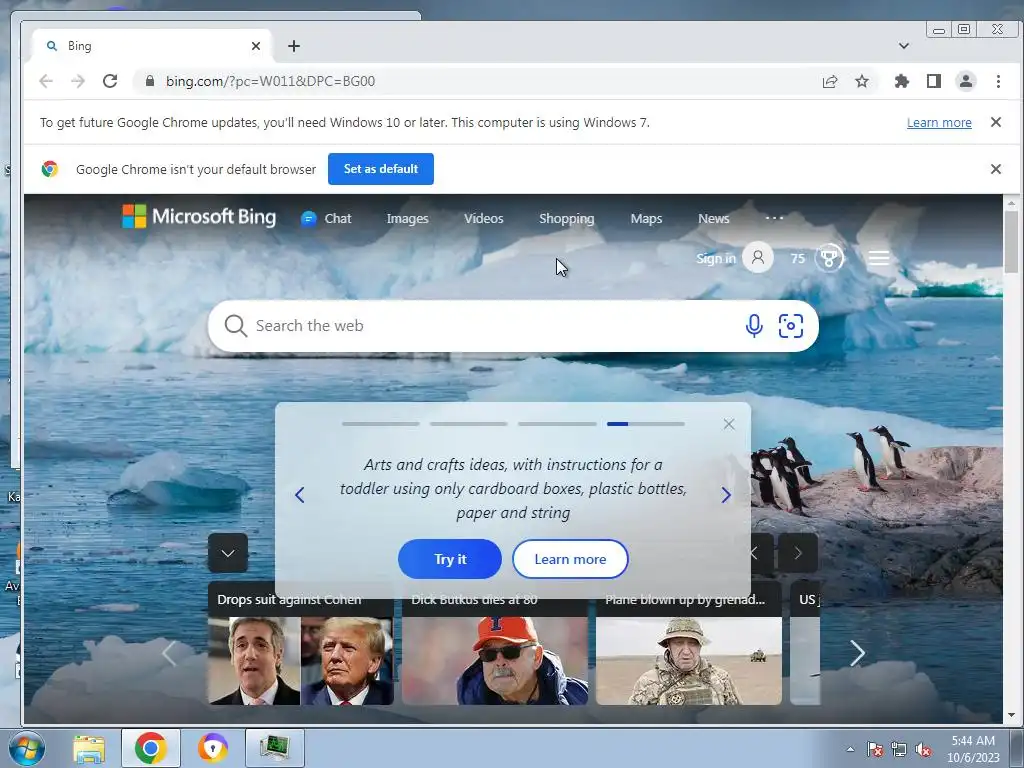Open visual search camera icon
This screenshot has height=768, width=1024.
tap(791, 326)
